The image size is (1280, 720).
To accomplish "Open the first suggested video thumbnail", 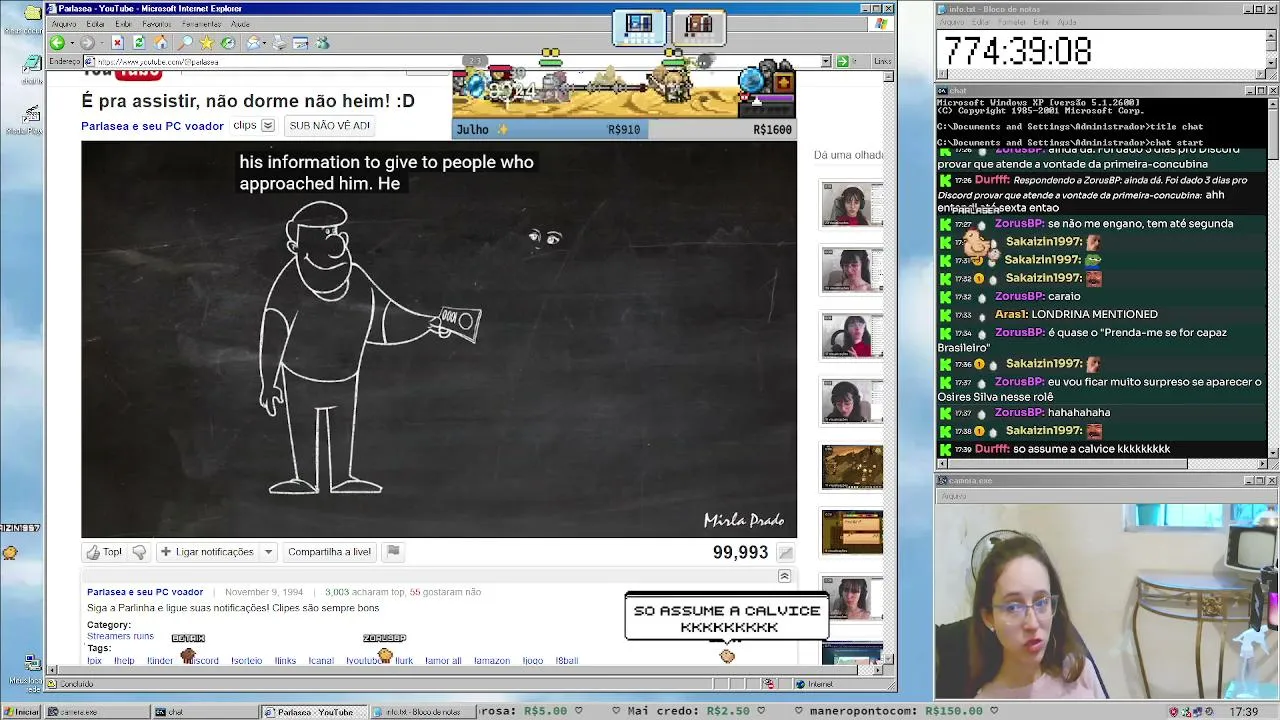I will click(x=852, y=205).
